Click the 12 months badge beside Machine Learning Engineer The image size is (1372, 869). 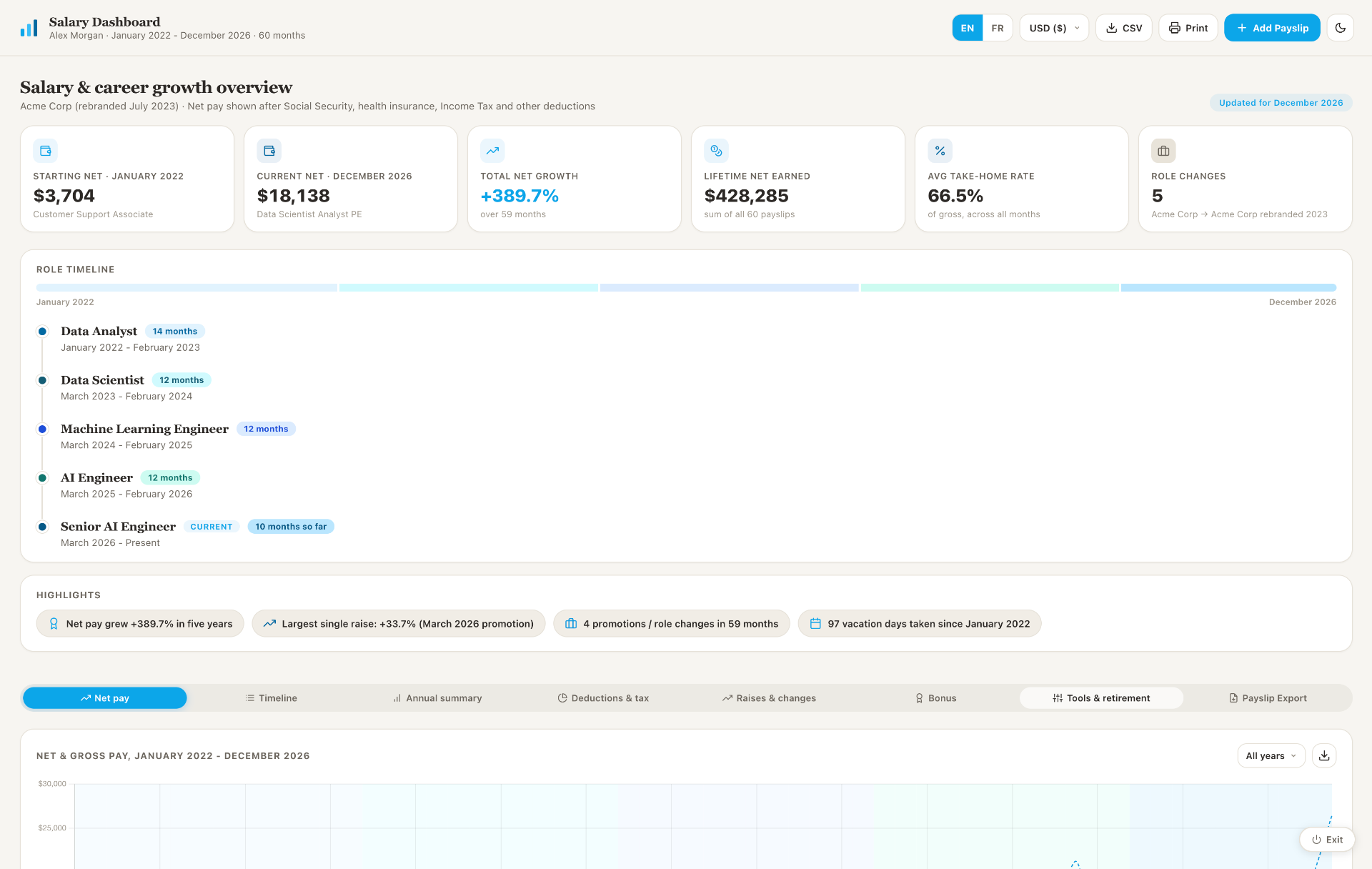266,429
